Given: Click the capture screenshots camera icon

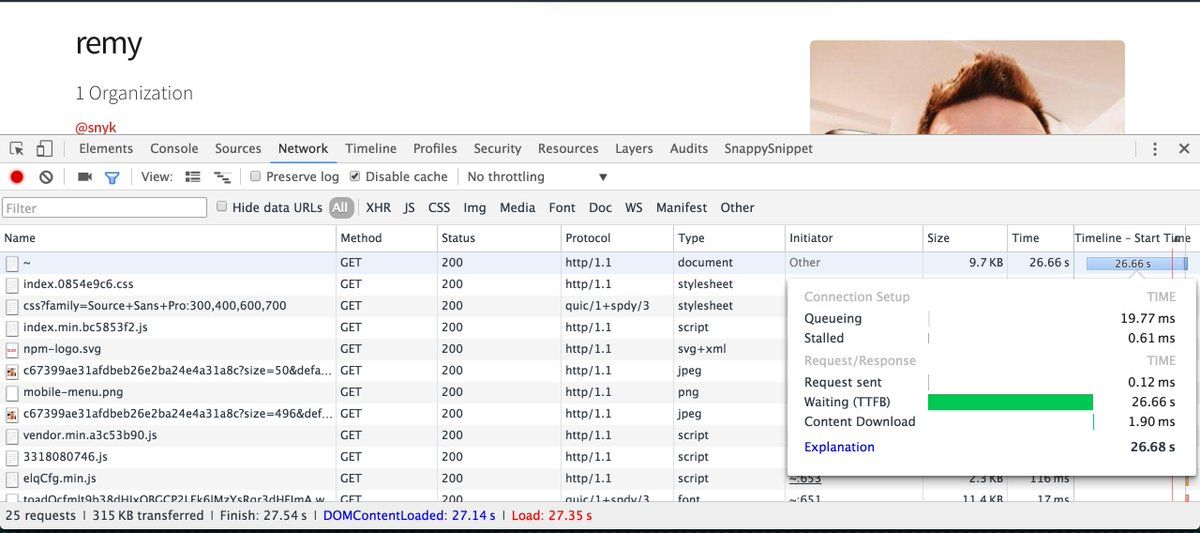Looking at the screenshot, I should click(x=85, y=177).
